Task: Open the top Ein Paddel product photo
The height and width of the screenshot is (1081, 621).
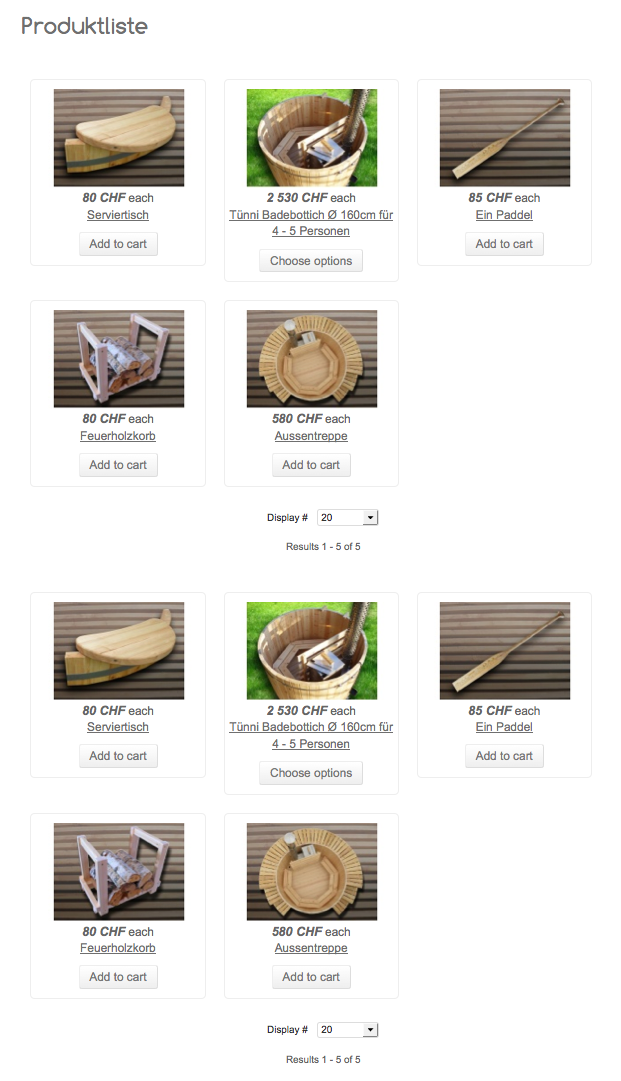Action: point(505,137)
